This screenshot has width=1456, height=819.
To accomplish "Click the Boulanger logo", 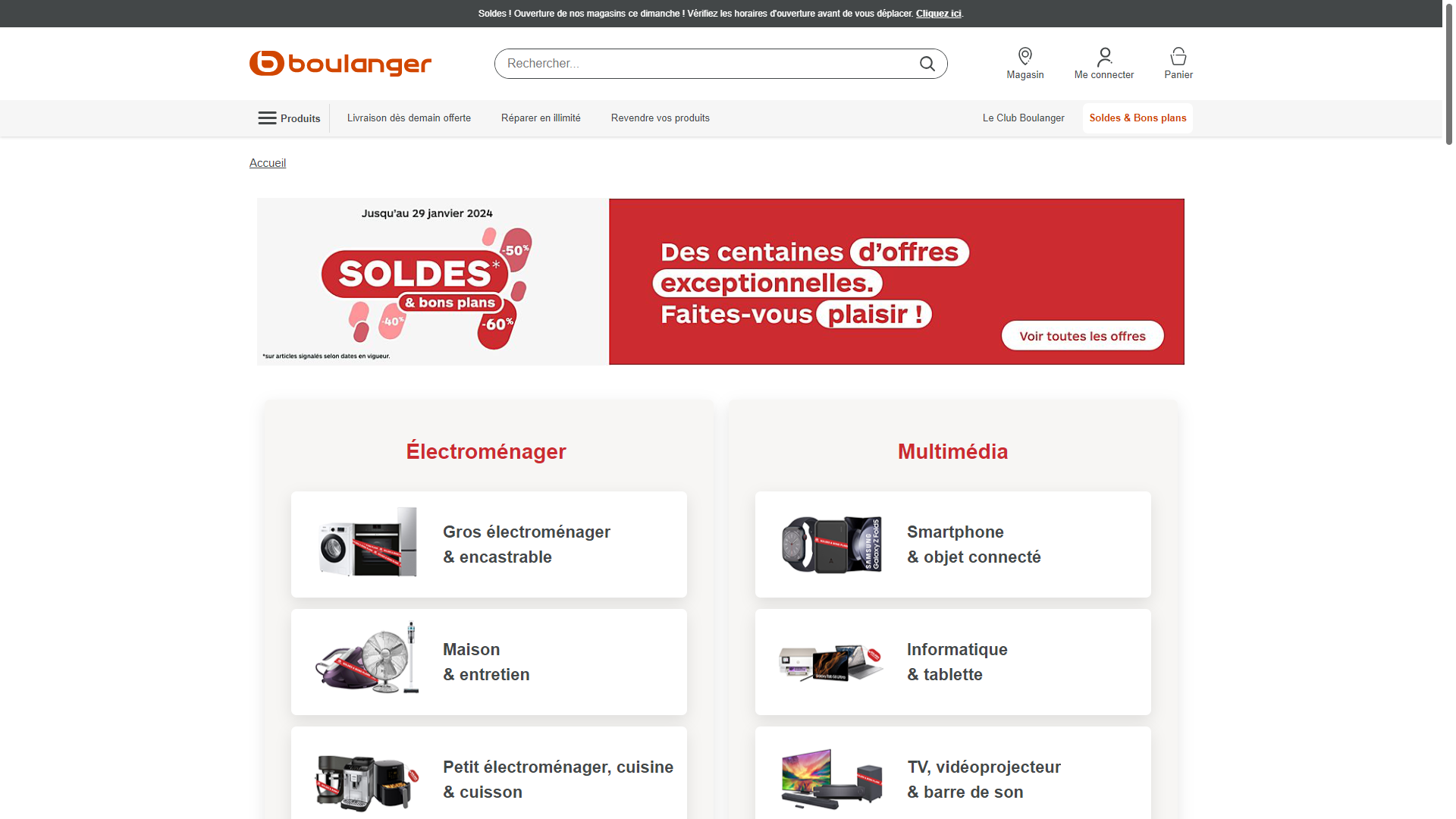I will [340, 64].
